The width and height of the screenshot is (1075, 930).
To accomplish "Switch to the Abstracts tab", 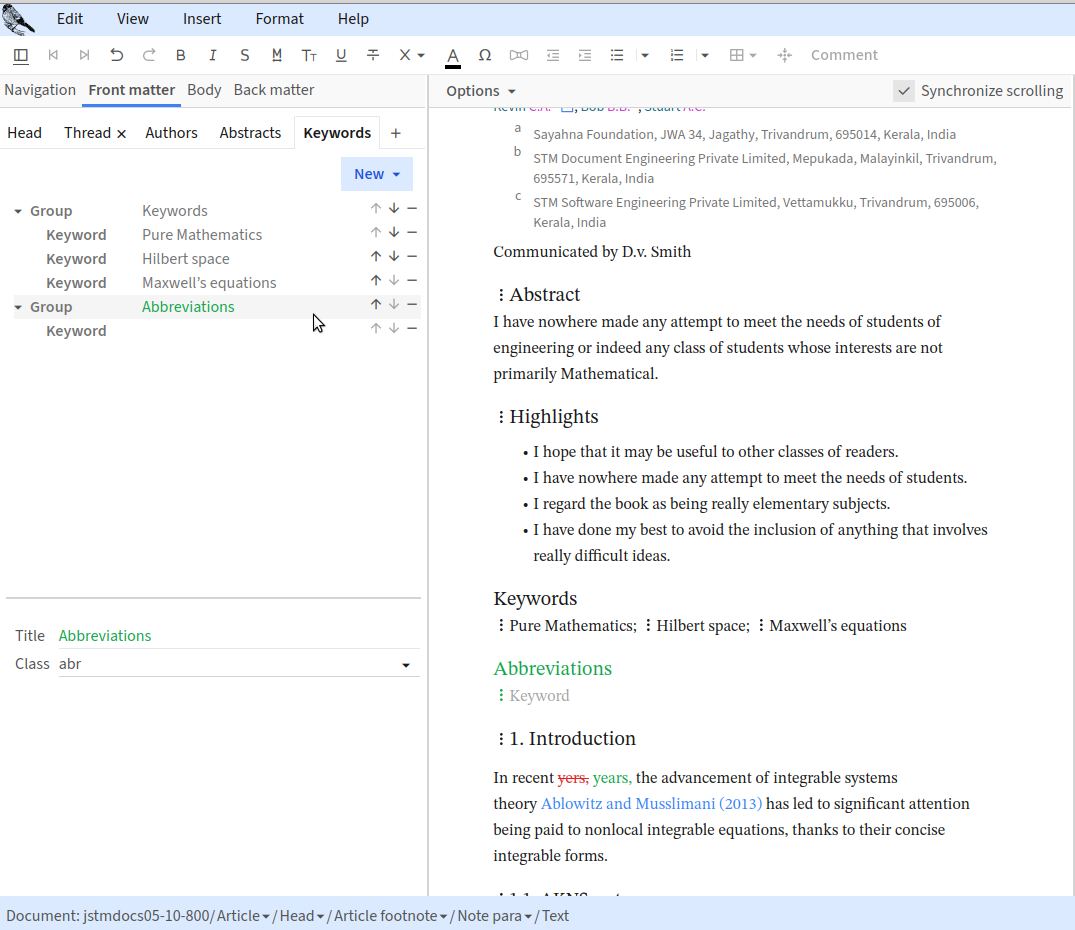I will tap(250, 133).
